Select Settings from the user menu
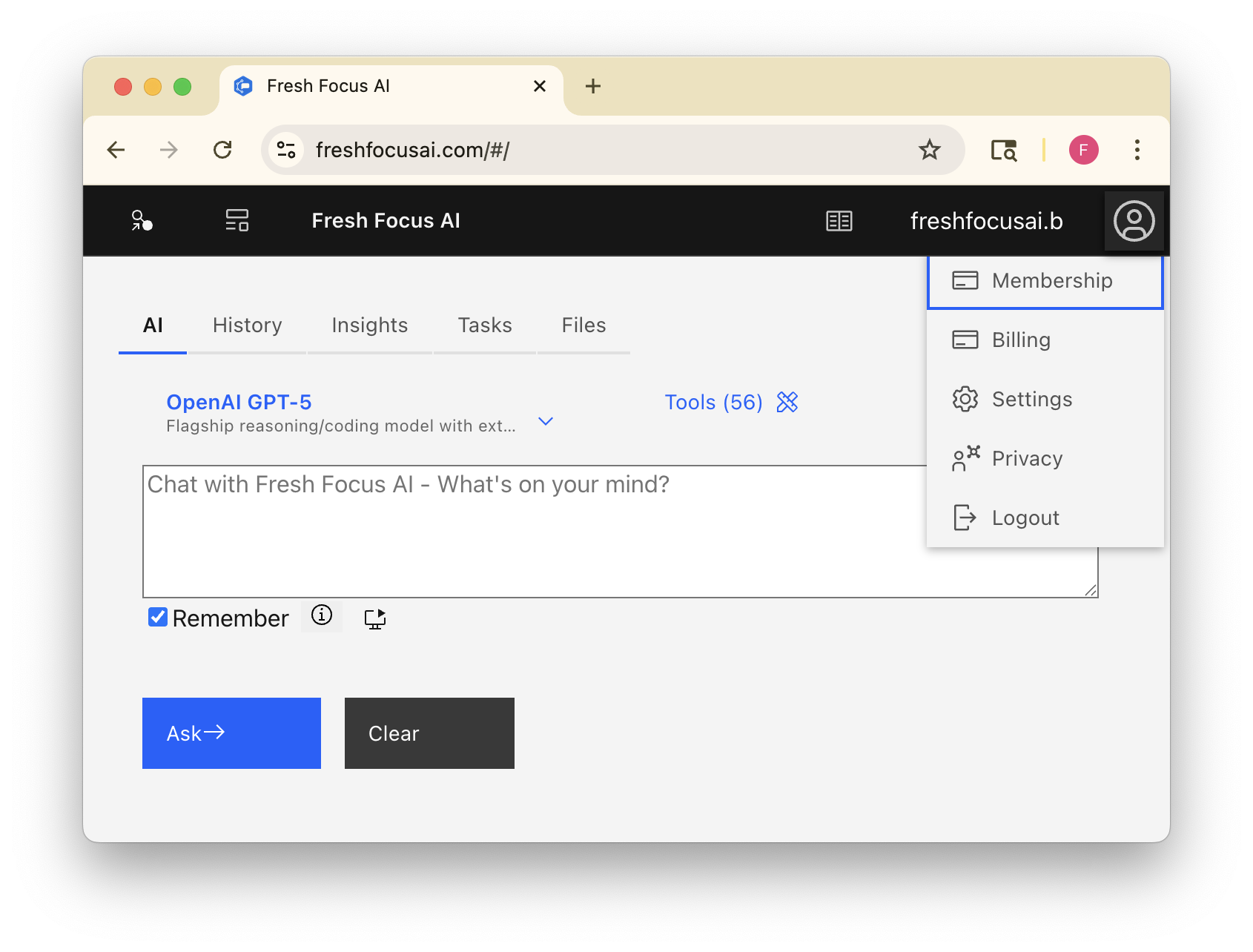Screen dimensions: 1253x952 tap(1031, 400)
